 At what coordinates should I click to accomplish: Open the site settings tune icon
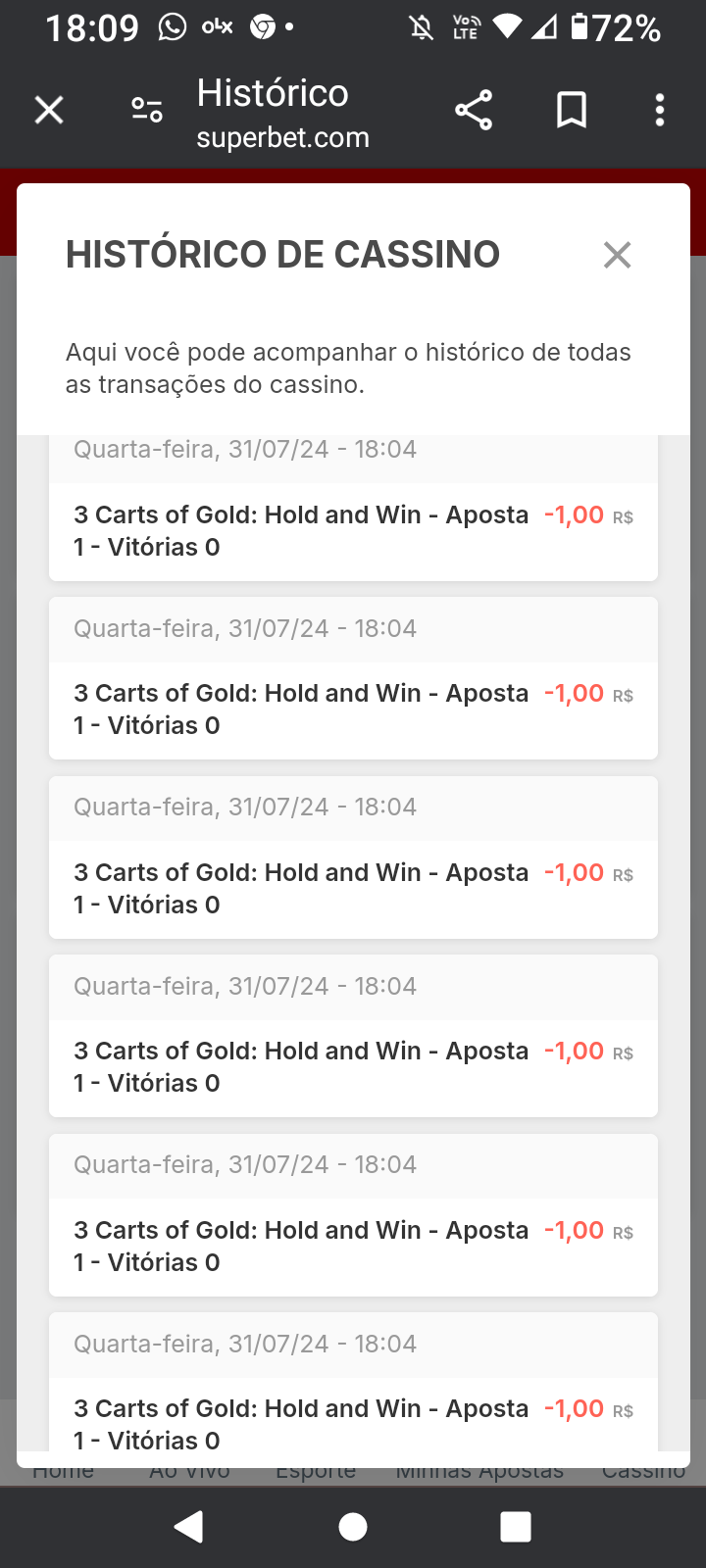(147, 110)
